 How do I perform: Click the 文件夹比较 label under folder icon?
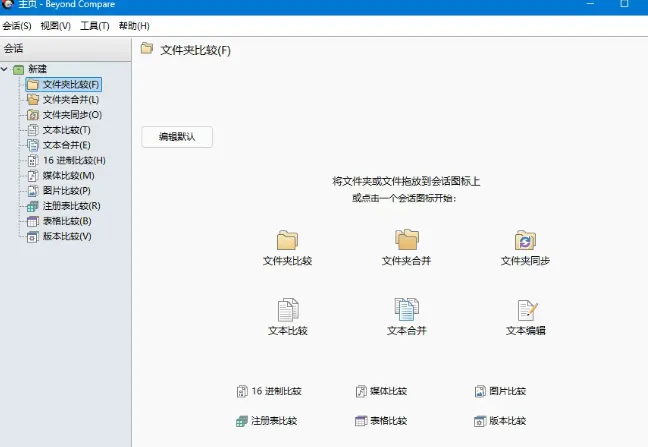(x=287, y=261)
